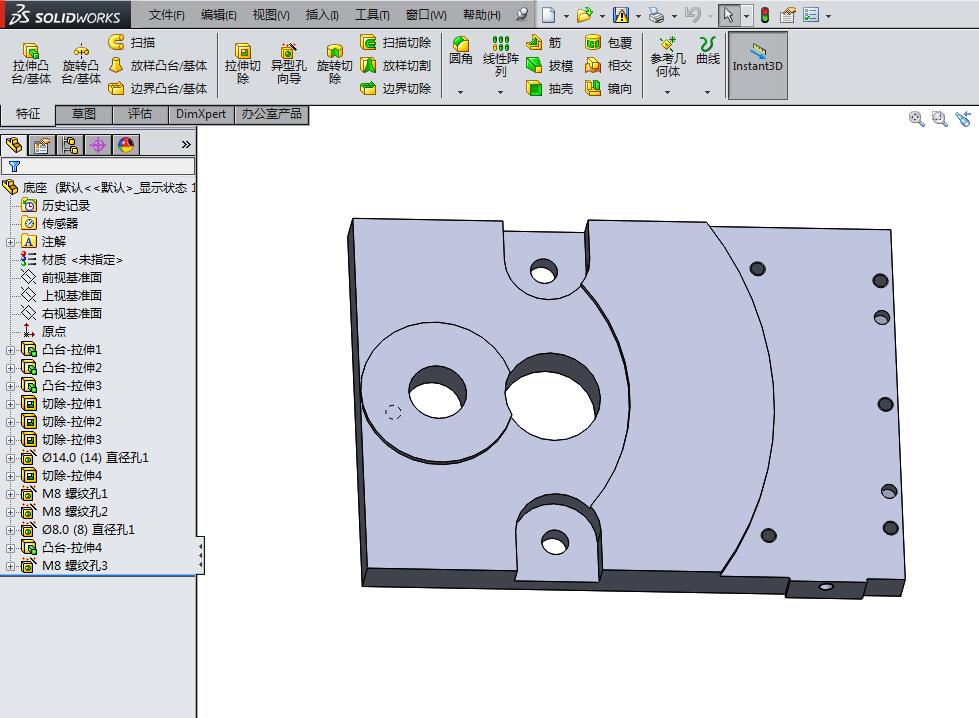Switch to the 评估 tab
979x718 pixels.
pyautogui.click(x=140, y=114)
